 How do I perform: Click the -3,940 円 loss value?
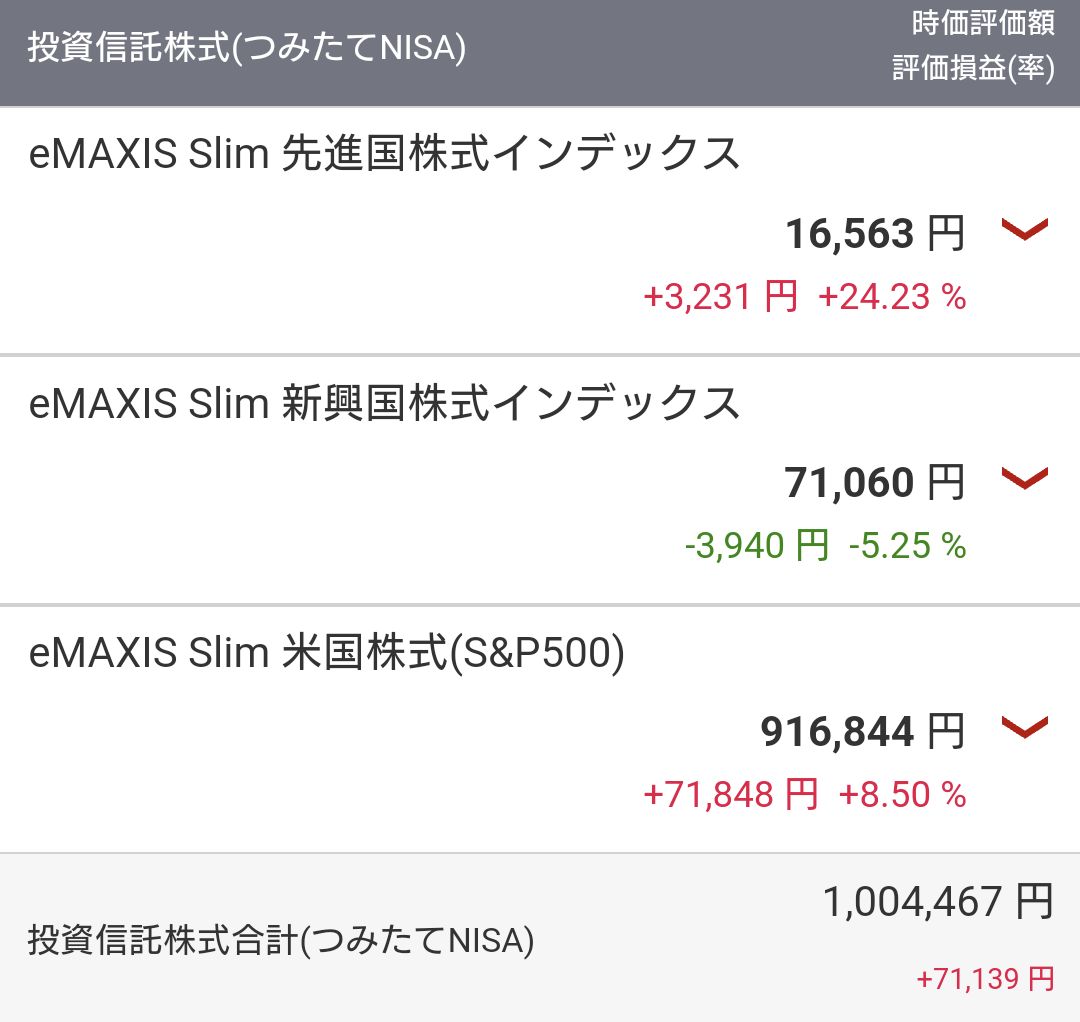(x=756, y=545)
